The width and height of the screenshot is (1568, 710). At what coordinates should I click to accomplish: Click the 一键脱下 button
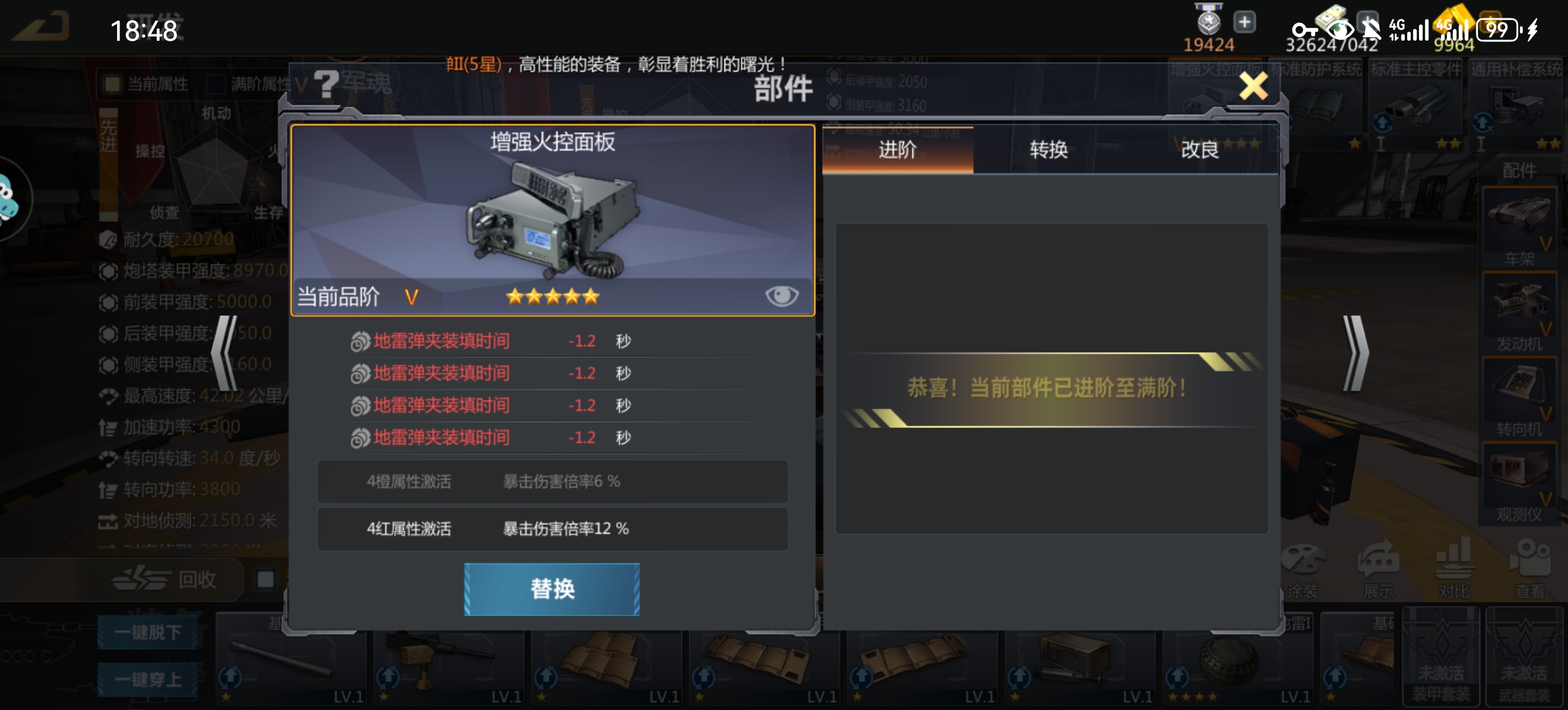(147, 632)
